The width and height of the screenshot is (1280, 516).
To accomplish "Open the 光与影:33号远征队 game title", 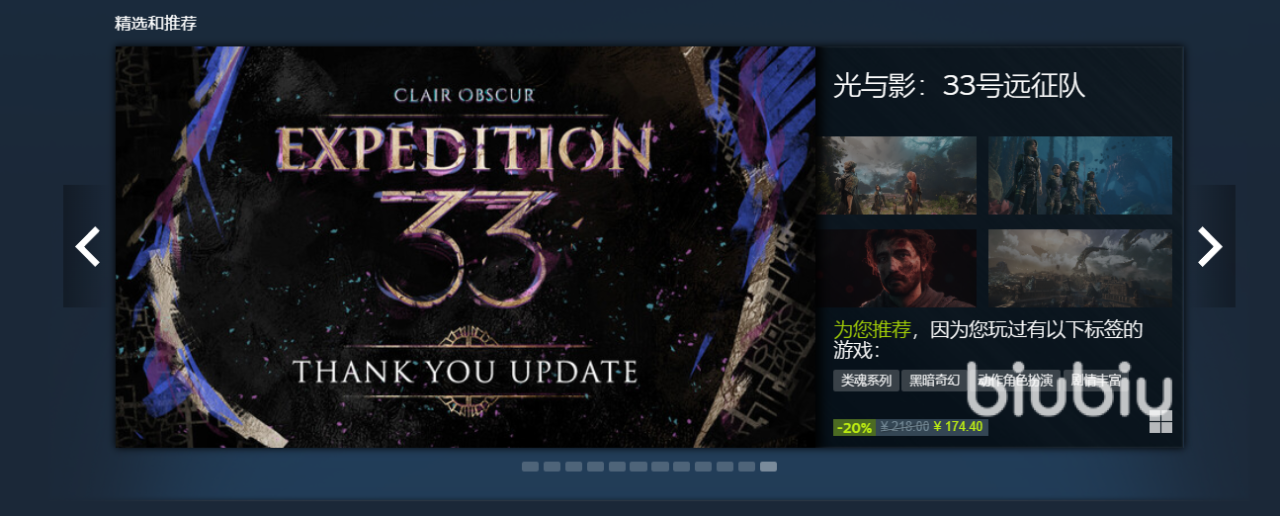I will [x=959, y=86].
